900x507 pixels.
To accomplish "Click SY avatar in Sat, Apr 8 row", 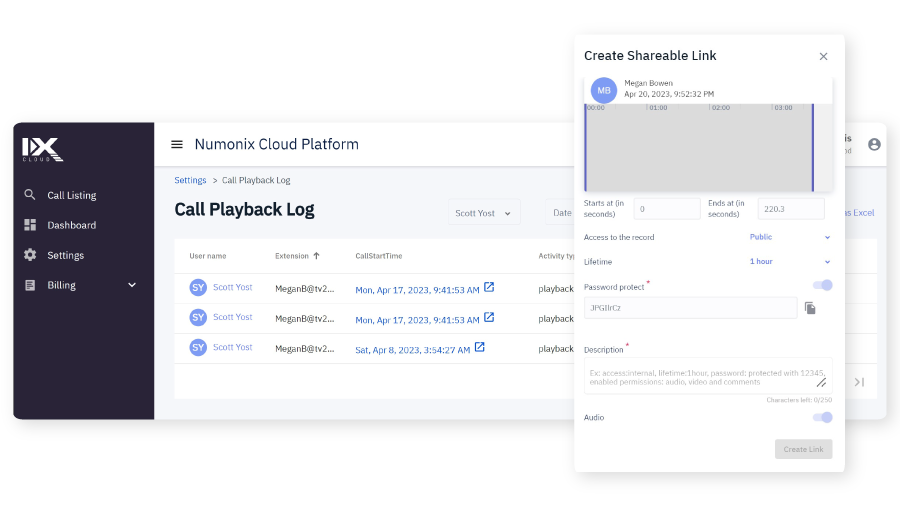I will (x=198, y=347).
